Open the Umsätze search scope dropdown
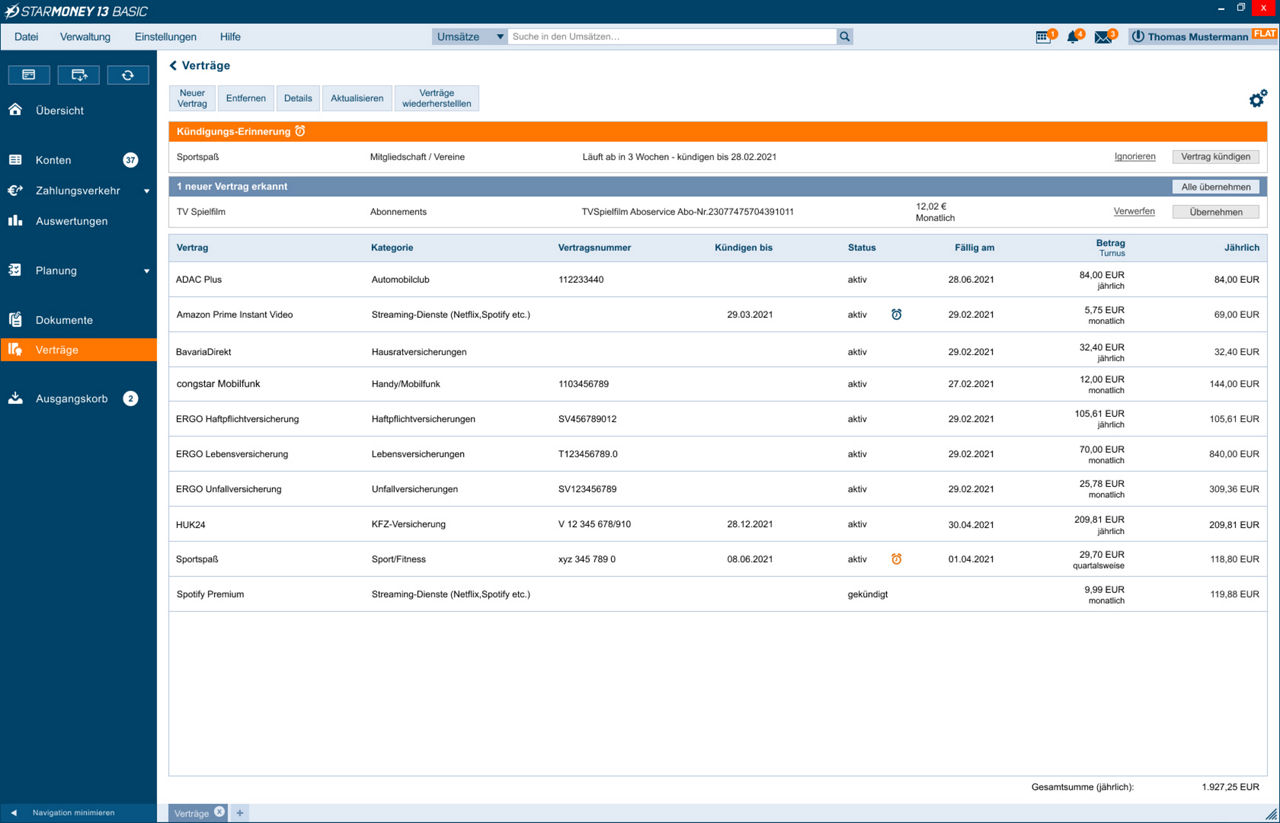Viewport: 1280px width, 823px height. pyautogui.click(x=470, y=37)
